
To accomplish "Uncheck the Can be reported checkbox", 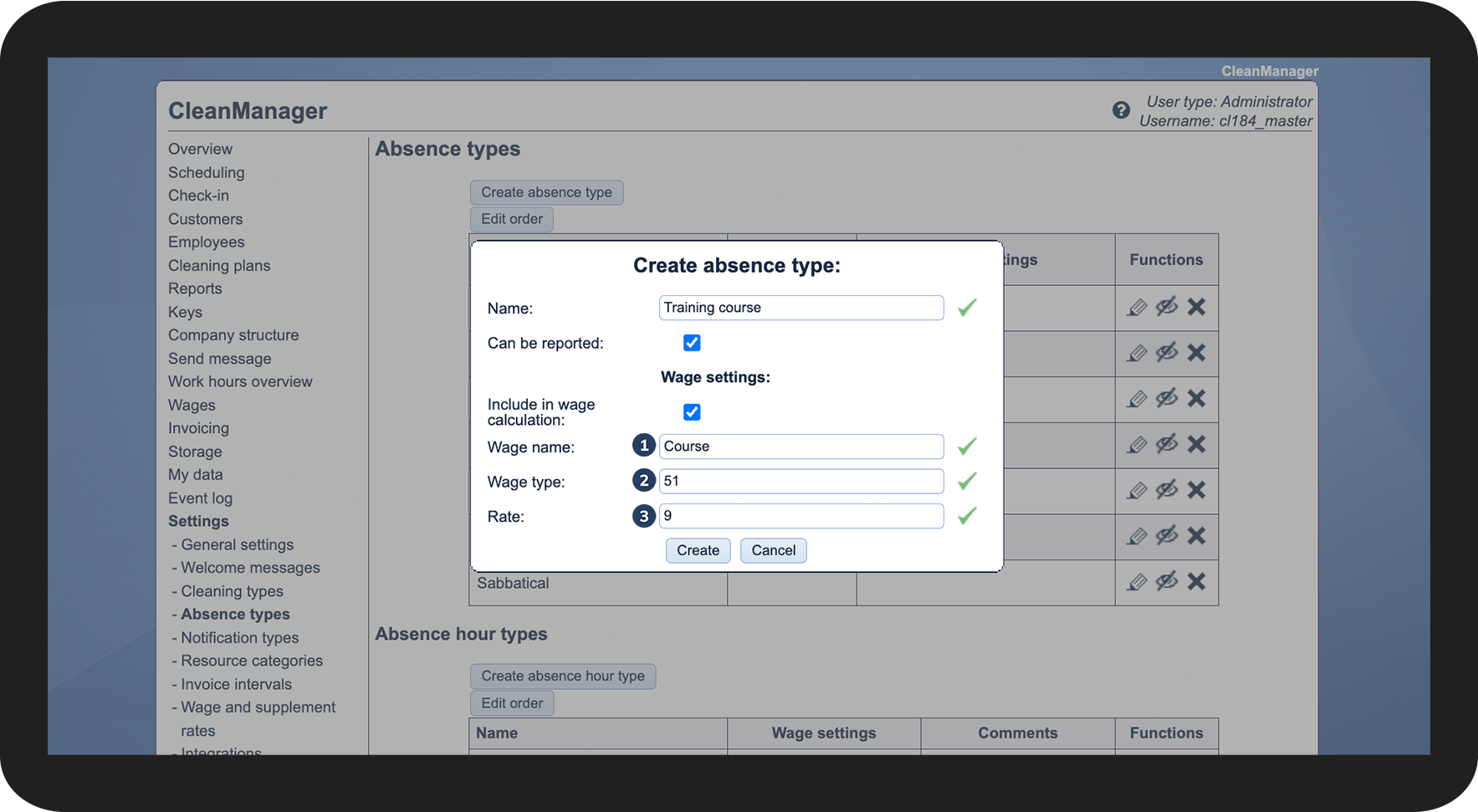I will point(692,343).
